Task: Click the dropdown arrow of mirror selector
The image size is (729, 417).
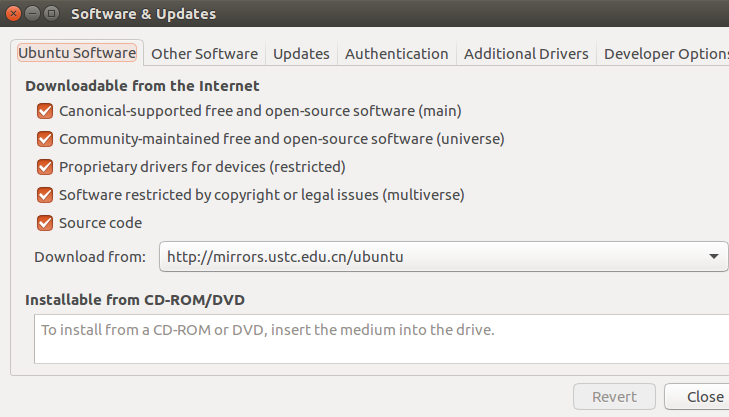Action: [714, 257]
